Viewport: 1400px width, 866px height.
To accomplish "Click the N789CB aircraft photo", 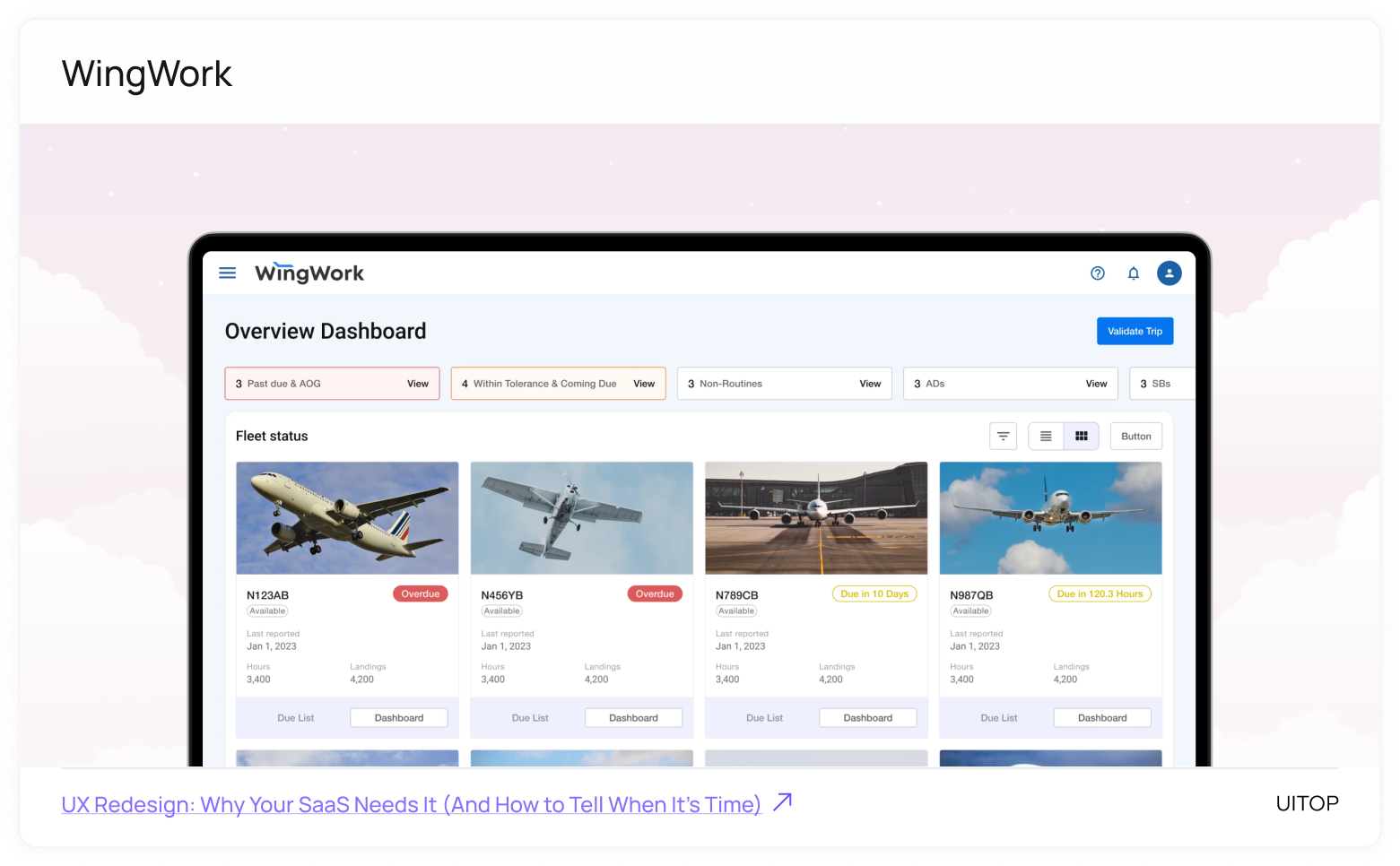I will pyautogui.click(x=816, y=518).
